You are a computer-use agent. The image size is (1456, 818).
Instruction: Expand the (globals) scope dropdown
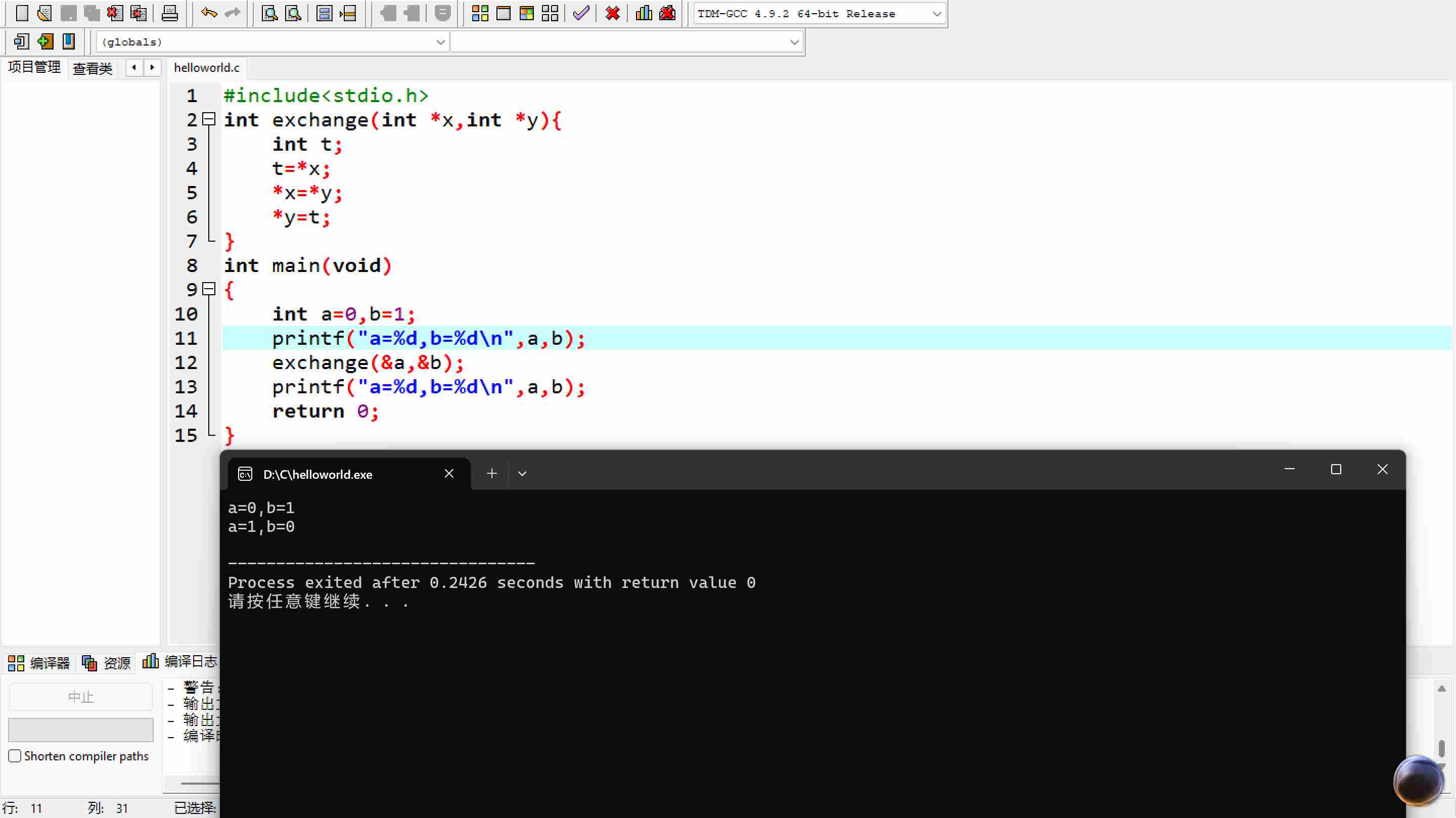click(x=440, y=42)
